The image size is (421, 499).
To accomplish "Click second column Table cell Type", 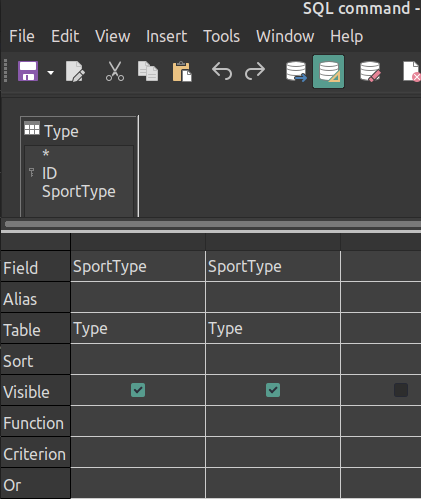I will click(273, 328).
